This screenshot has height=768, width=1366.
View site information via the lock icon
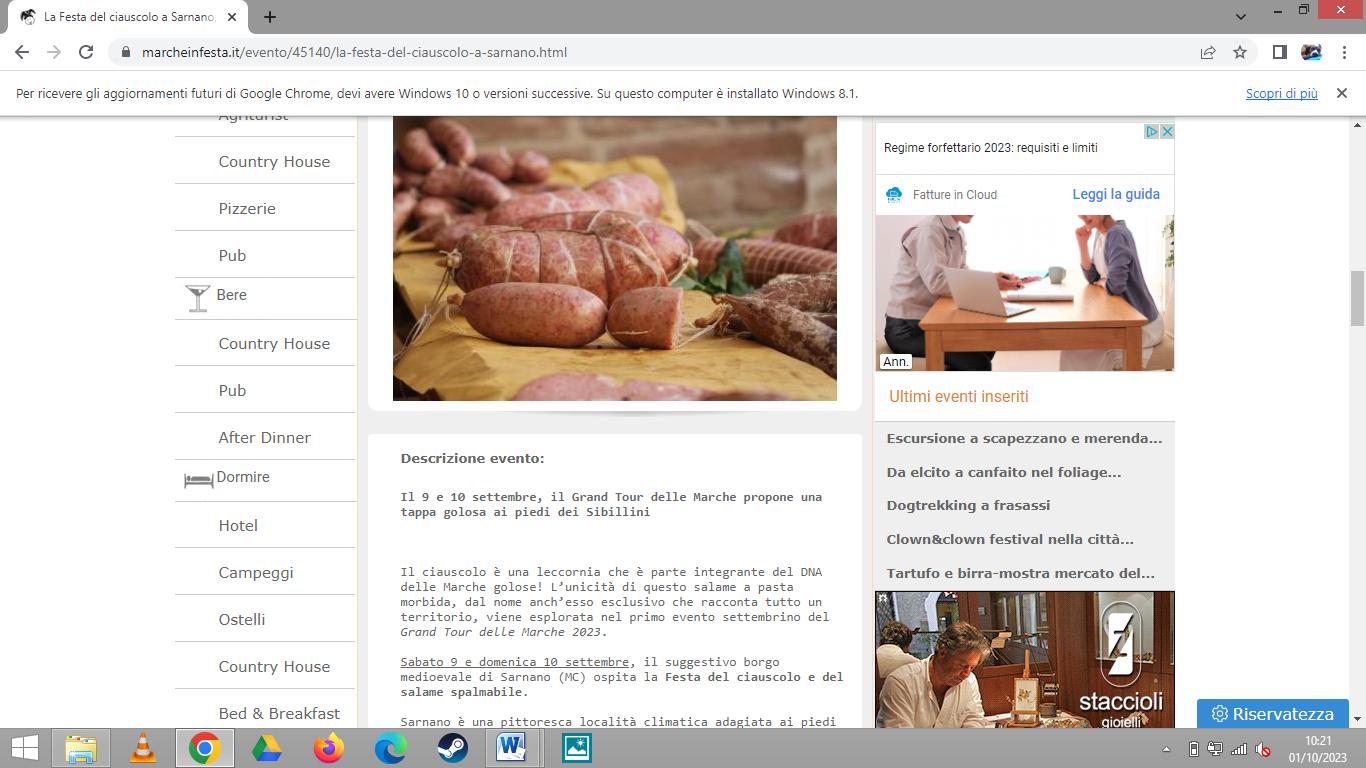point(126,52)
